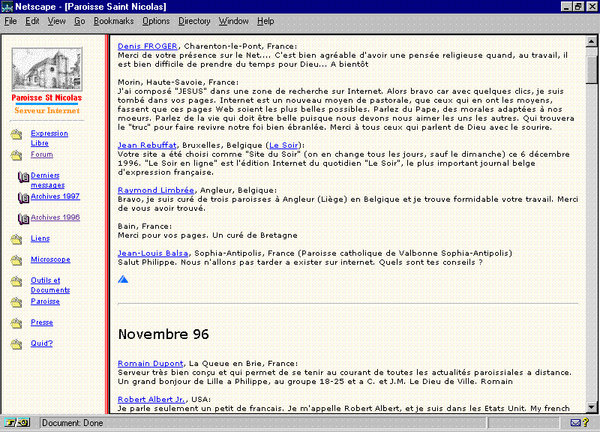Click the scrollbar down arrow
The height and width of the screenshot is (432, 600).
tap(591, 408)
